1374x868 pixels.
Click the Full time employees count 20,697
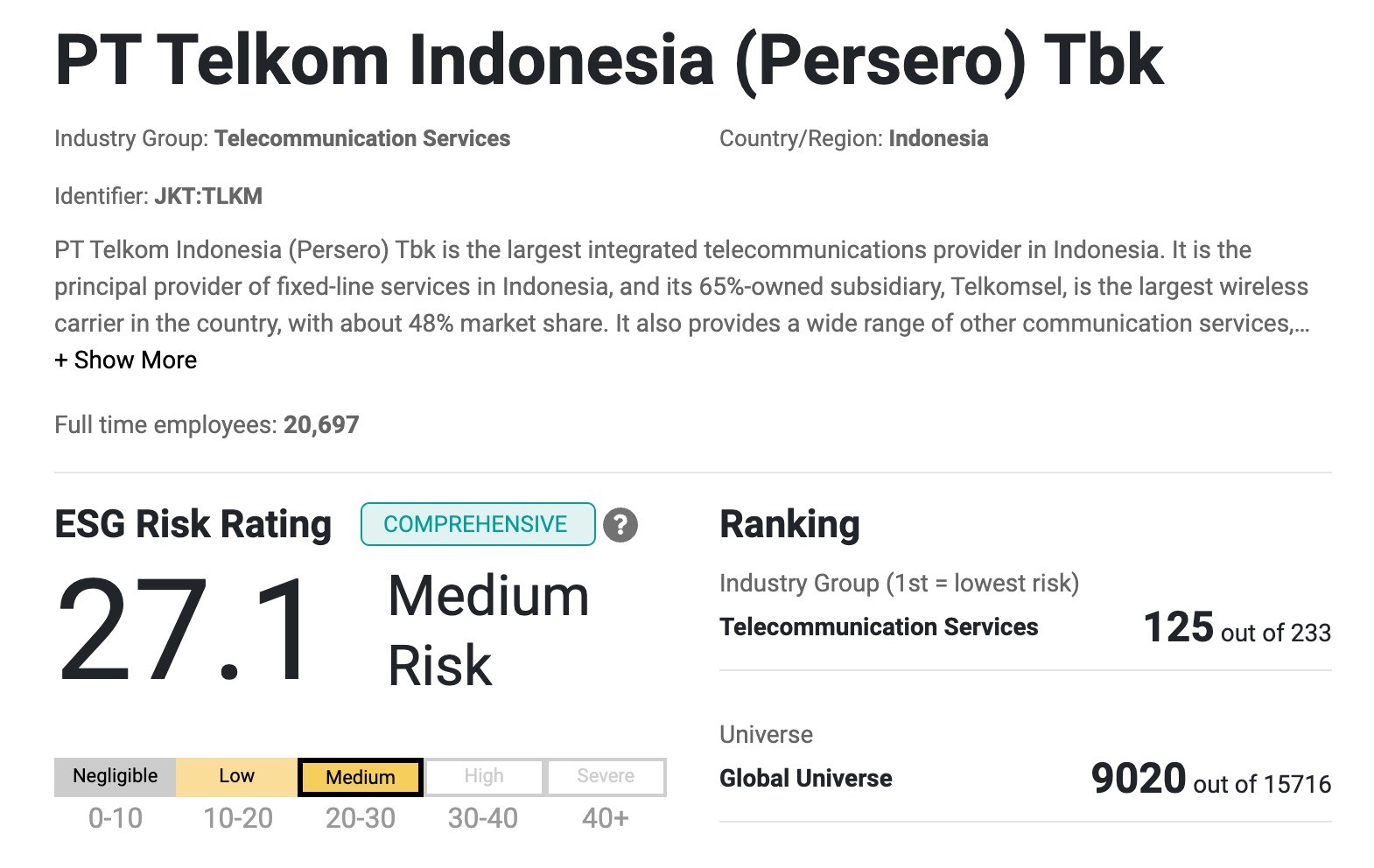point(321,425)
